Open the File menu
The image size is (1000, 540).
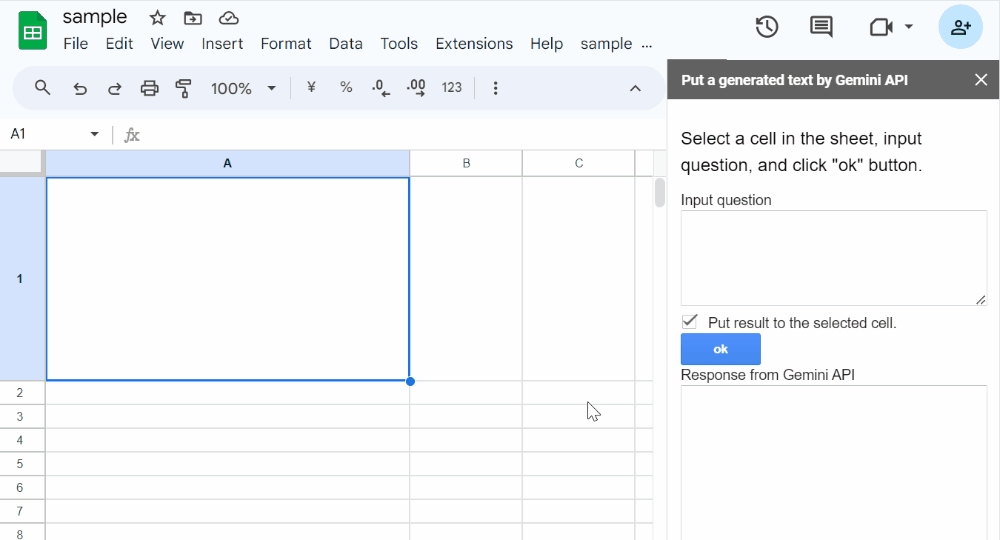point(75,43)
